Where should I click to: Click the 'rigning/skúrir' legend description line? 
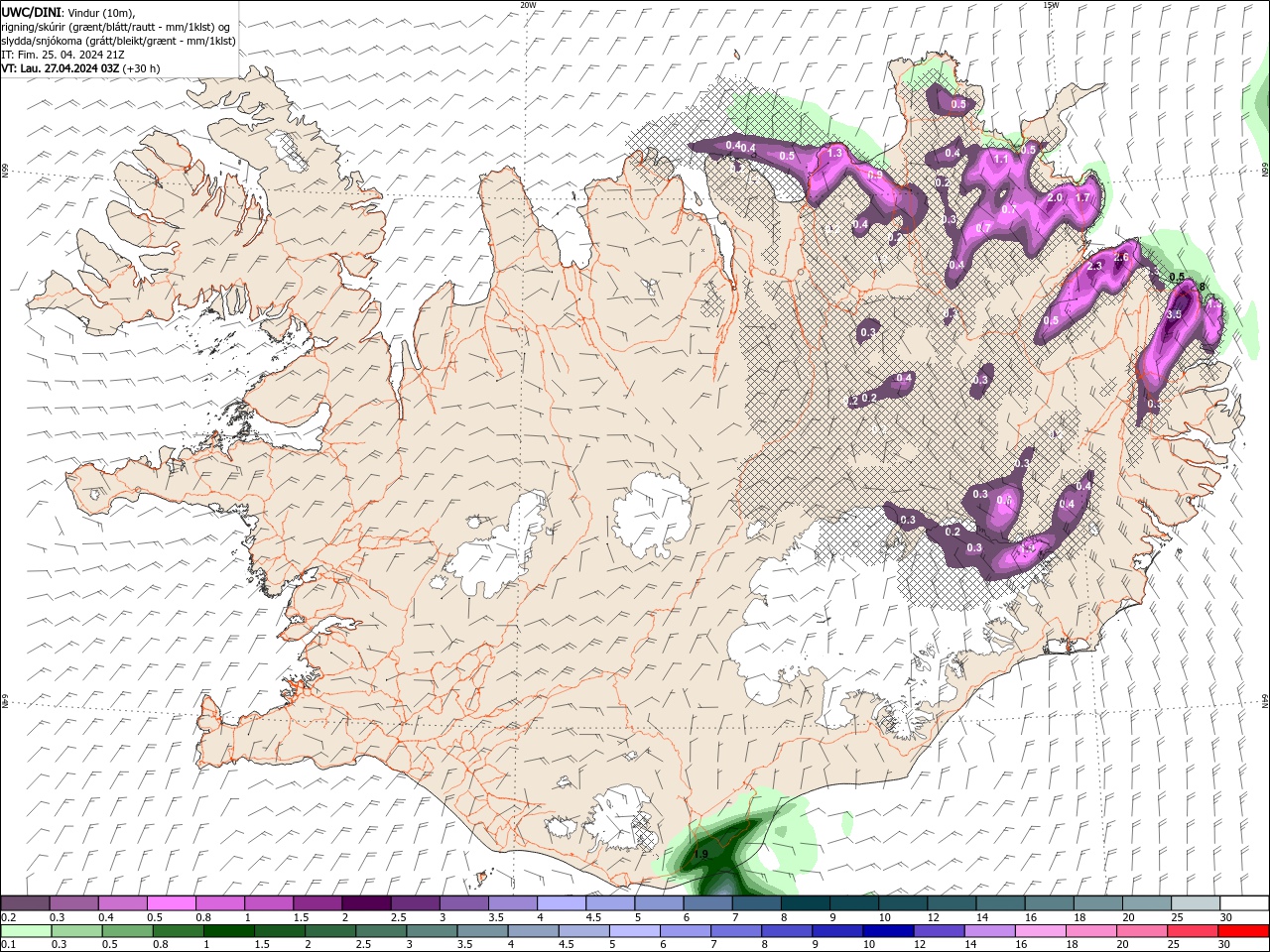click(x=116, y=27)
